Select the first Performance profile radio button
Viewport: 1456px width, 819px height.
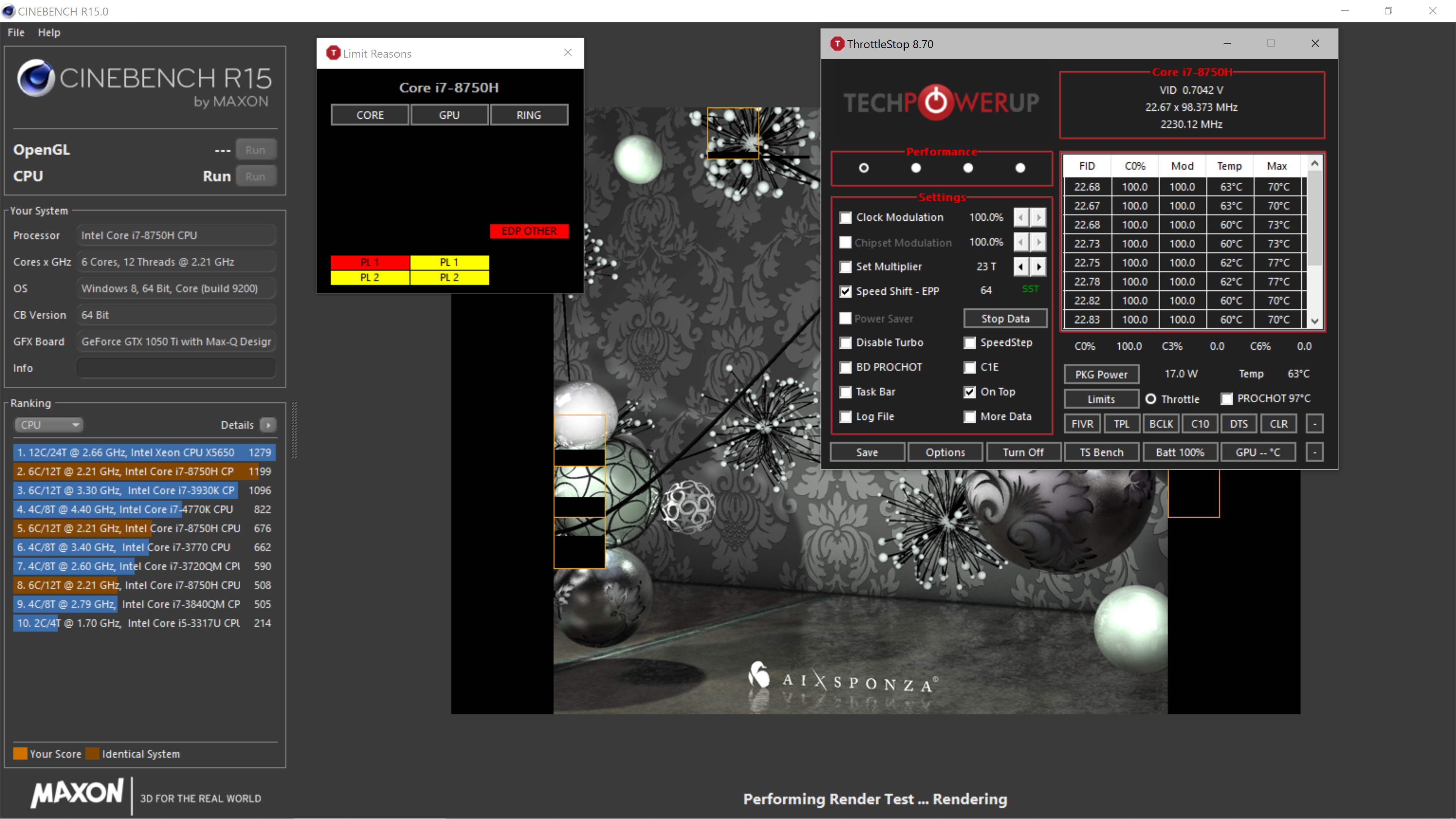[863, 168]
